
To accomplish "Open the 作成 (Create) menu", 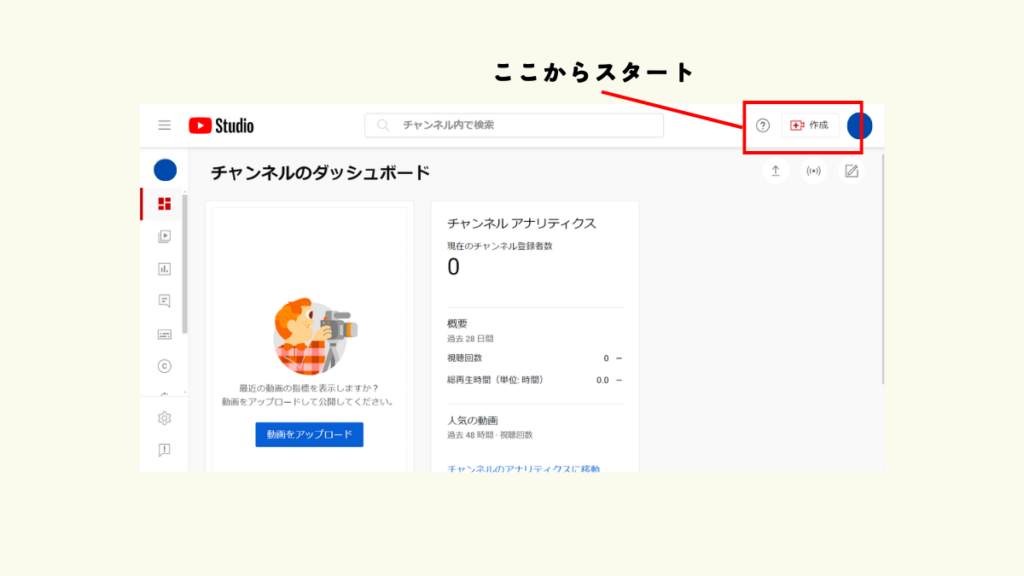I will (x=810, y=125).
